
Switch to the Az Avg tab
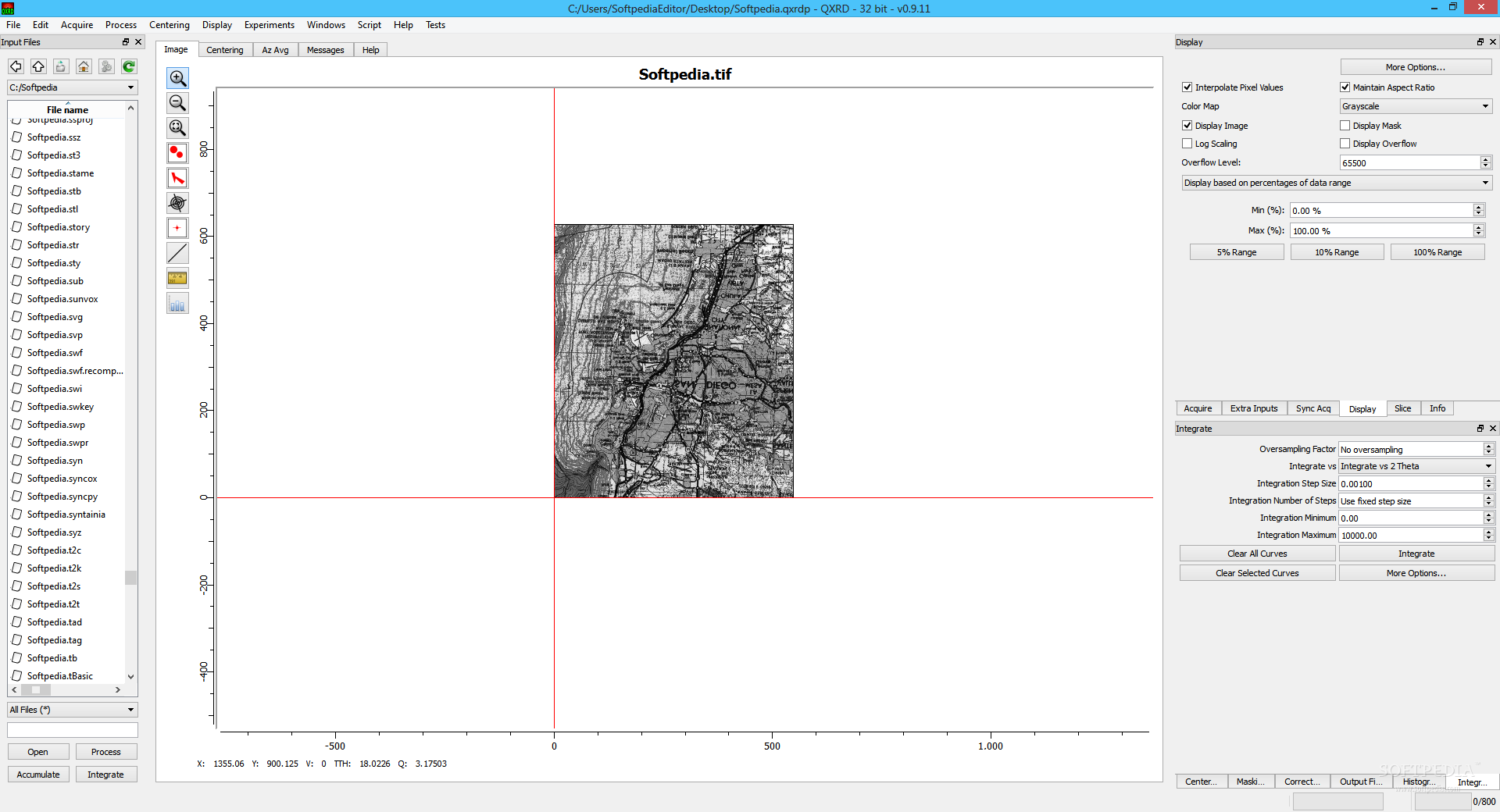coord(275,50)
